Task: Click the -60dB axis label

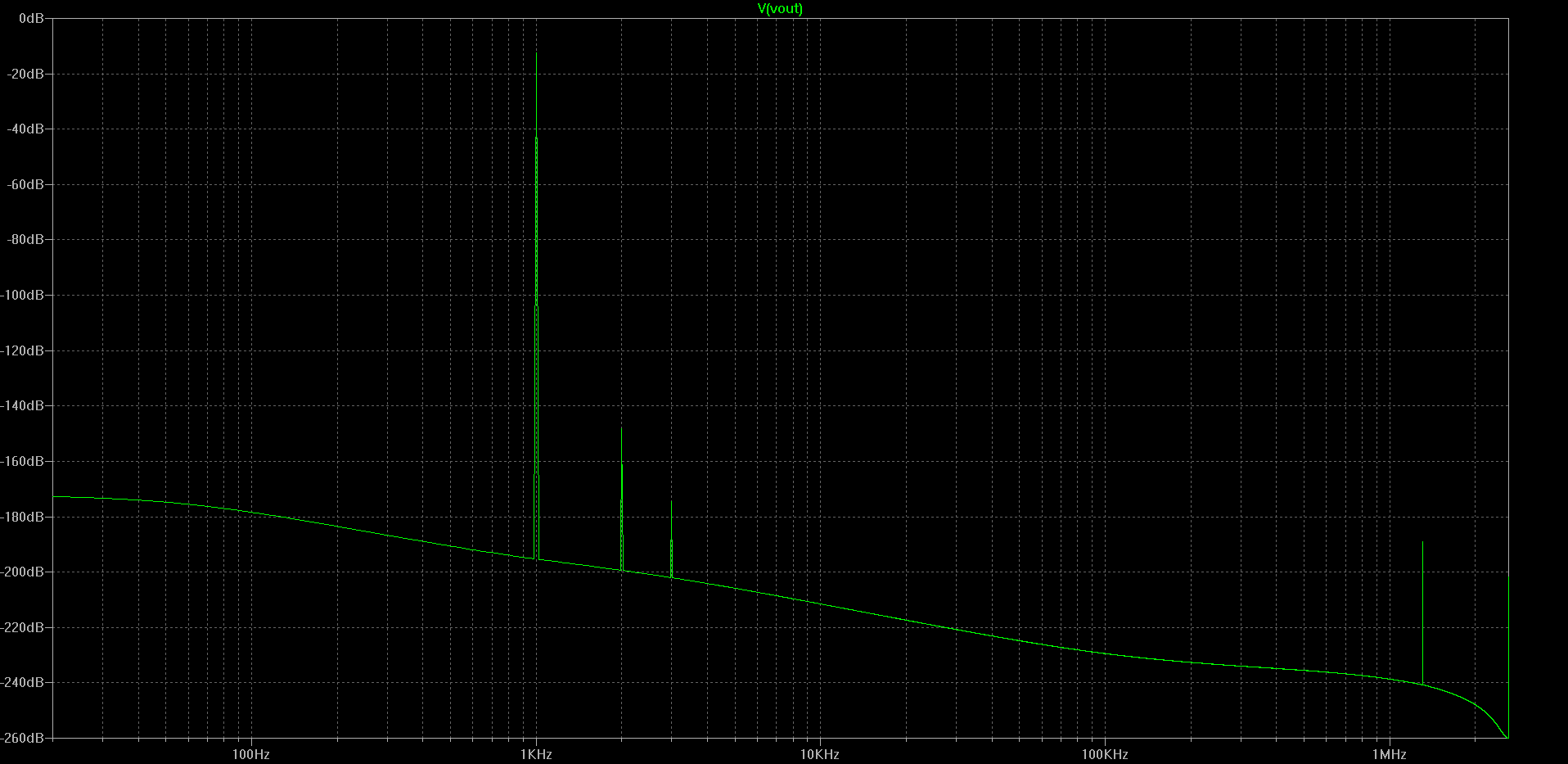Action: click(x=25, y=184)
